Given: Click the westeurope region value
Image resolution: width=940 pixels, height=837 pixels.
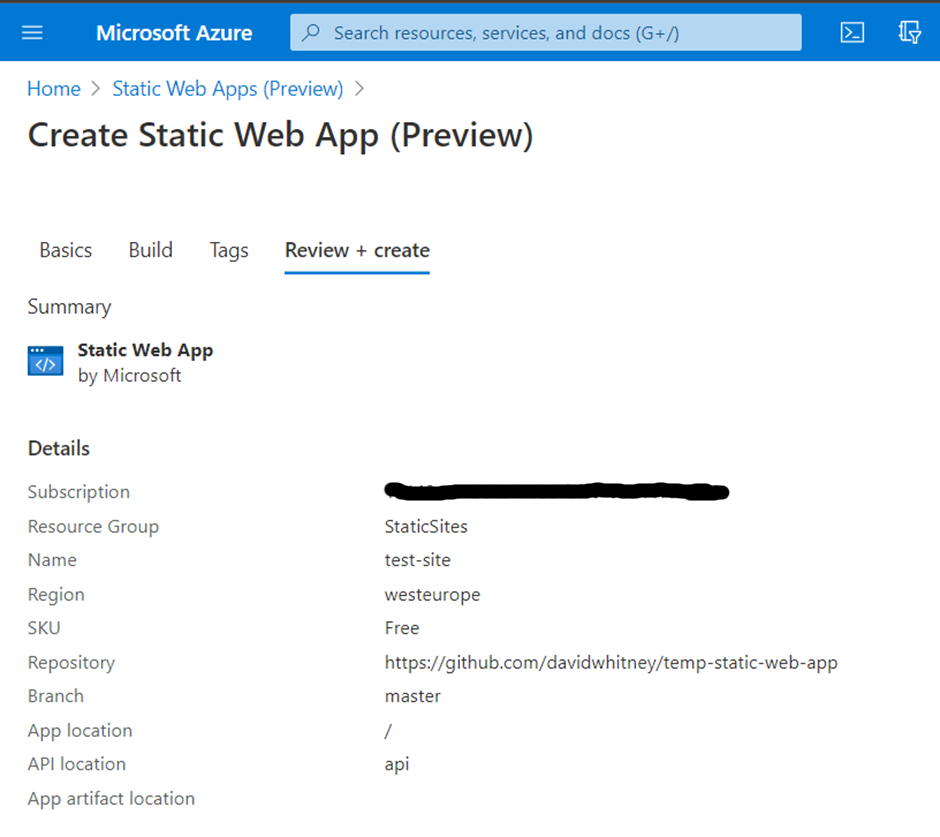Looking at the screenshot, I should click(433, 595).
